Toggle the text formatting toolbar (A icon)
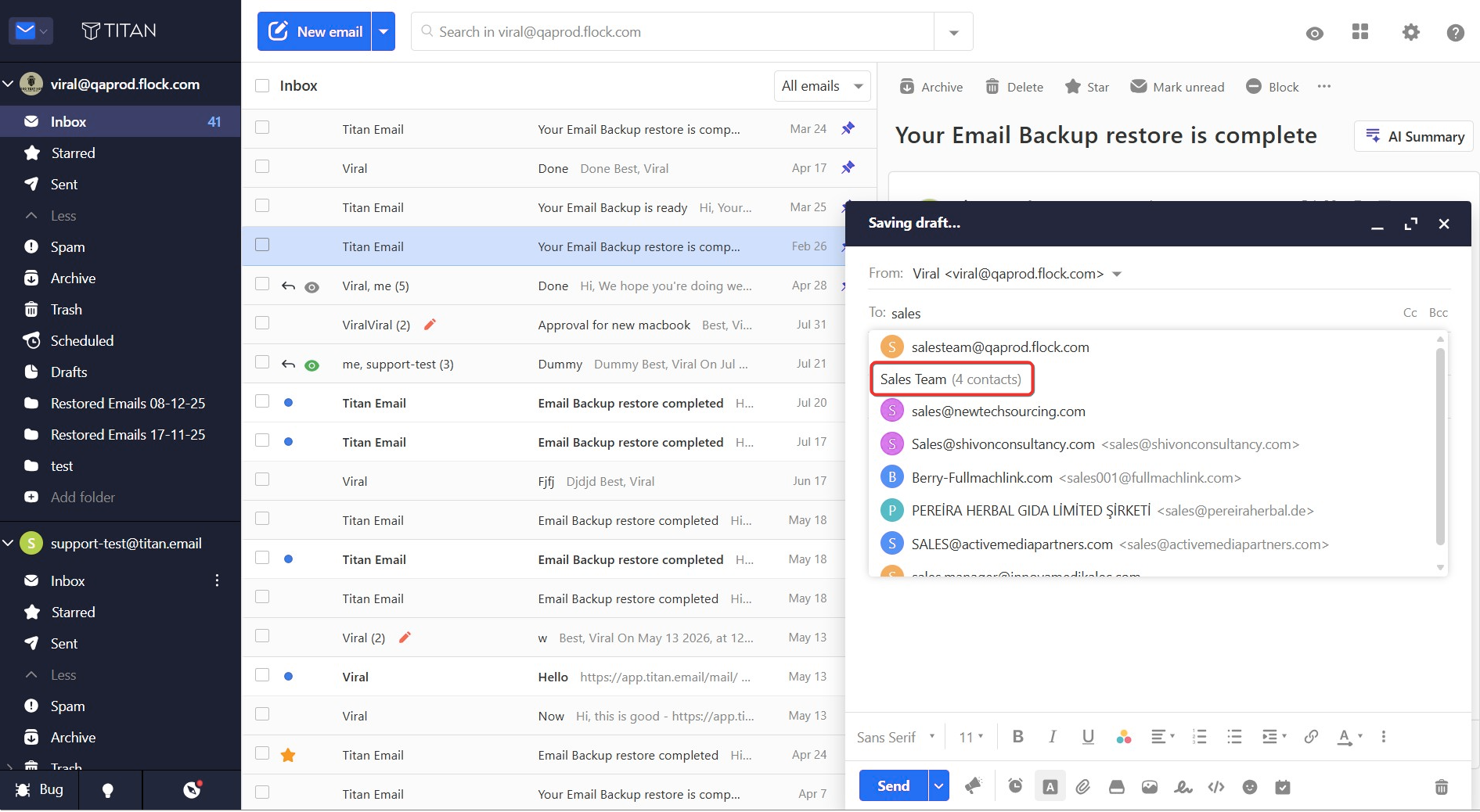Screen dimensions: 1480x812 (x=1050, y=786)
